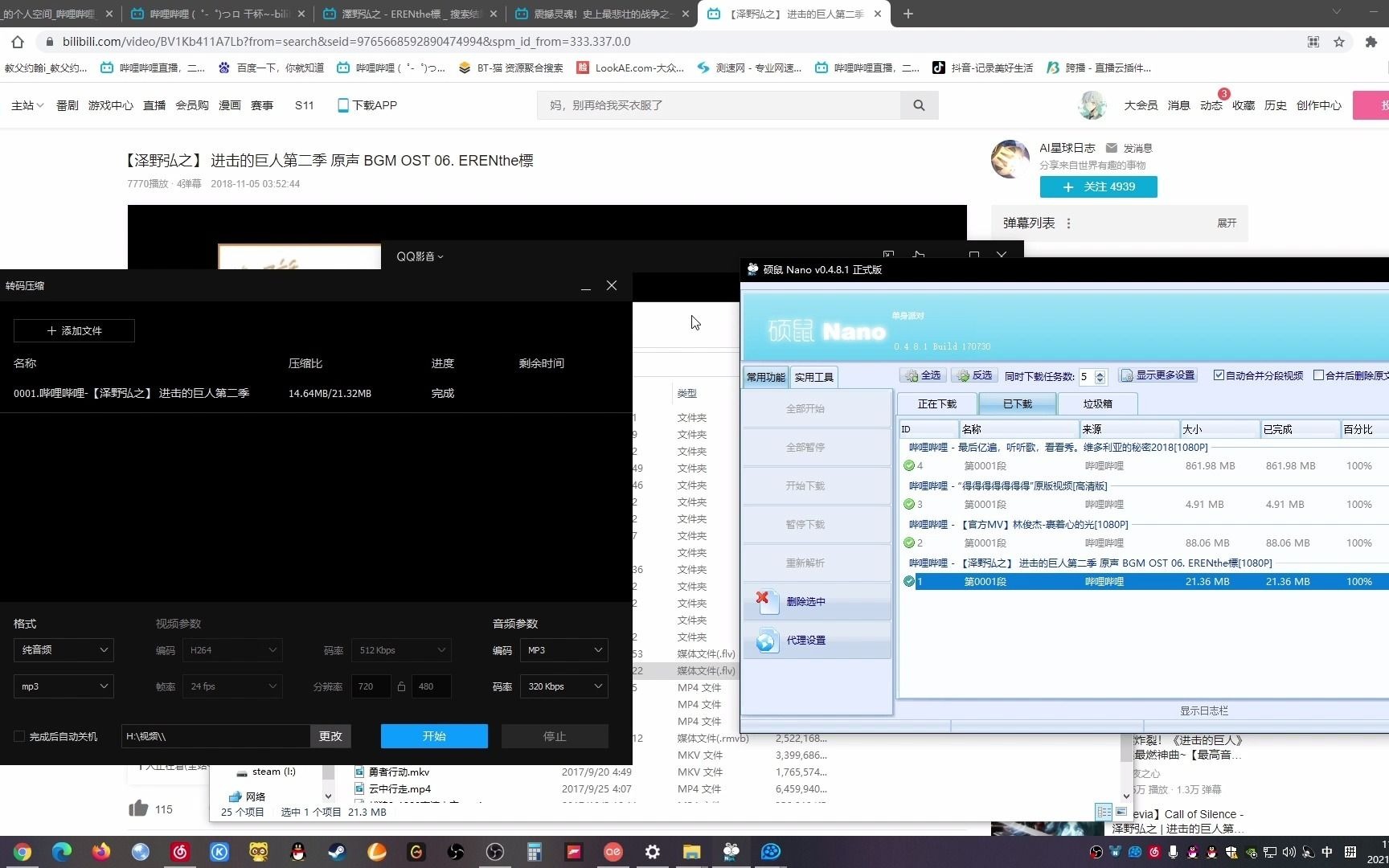Click the like thumbs-up icon
This screenshot has height=868, width=1389.
click(x=138, y=809)
